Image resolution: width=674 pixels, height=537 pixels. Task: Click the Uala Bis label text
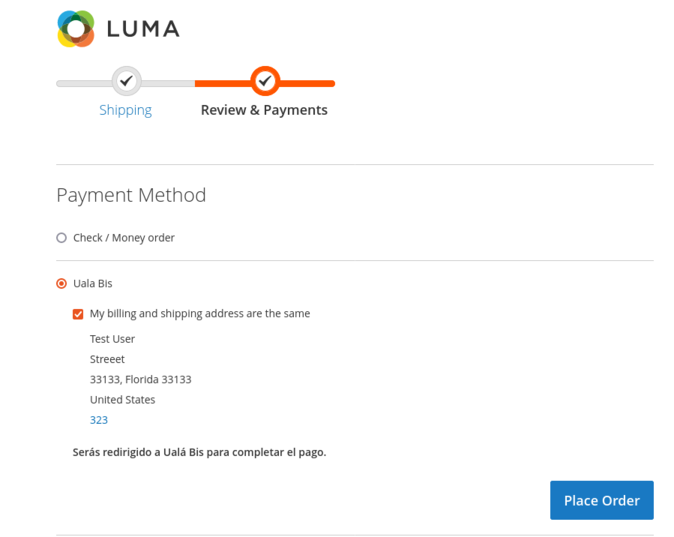tap(93, 284)
